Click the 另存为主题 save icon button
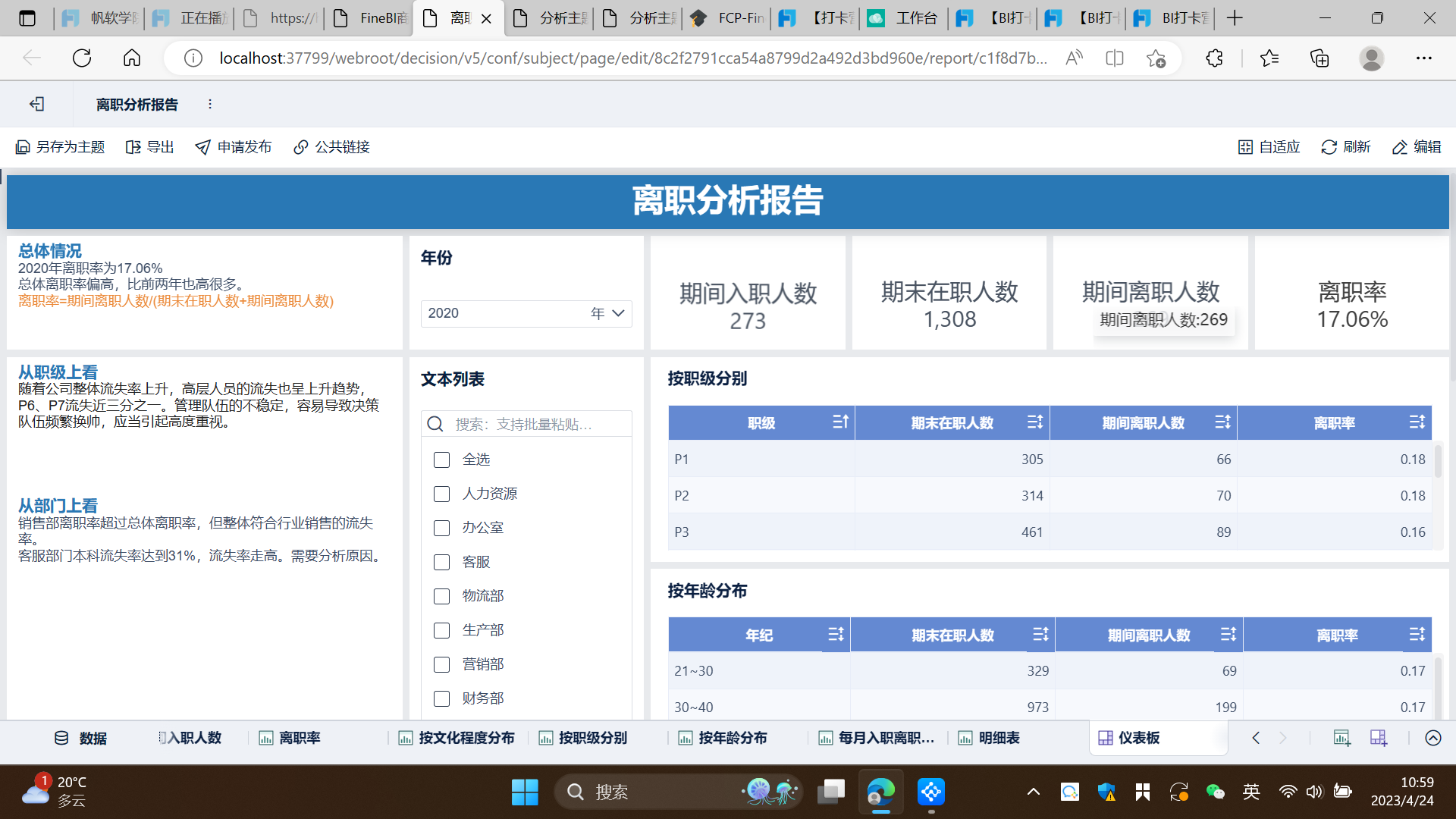This screenshot has width=1456, height=819. tap(23, 147)
